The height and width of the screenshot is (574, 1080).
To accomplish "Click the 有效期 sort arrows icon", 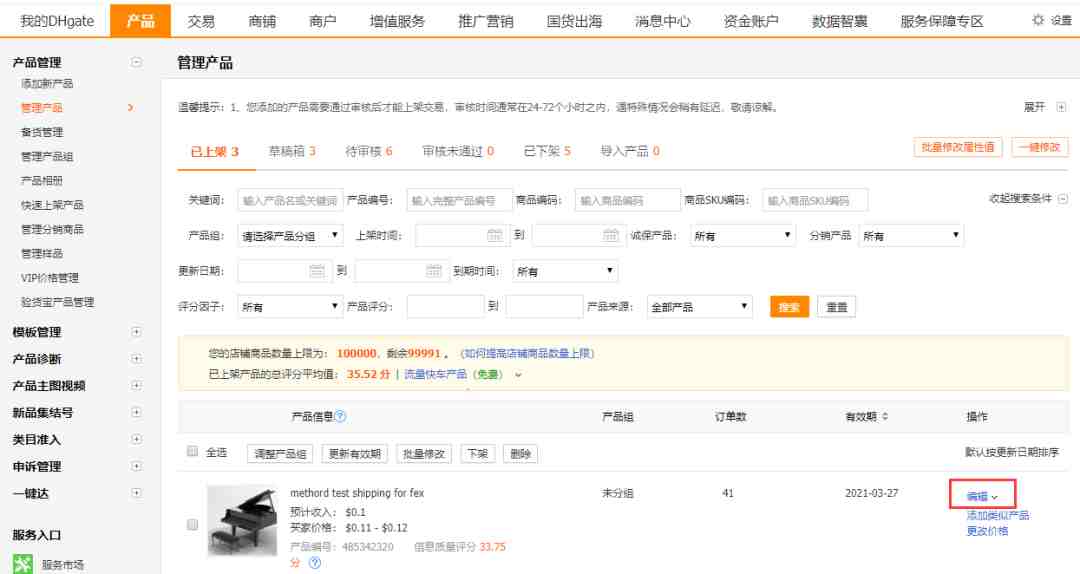I will [885, 416].
